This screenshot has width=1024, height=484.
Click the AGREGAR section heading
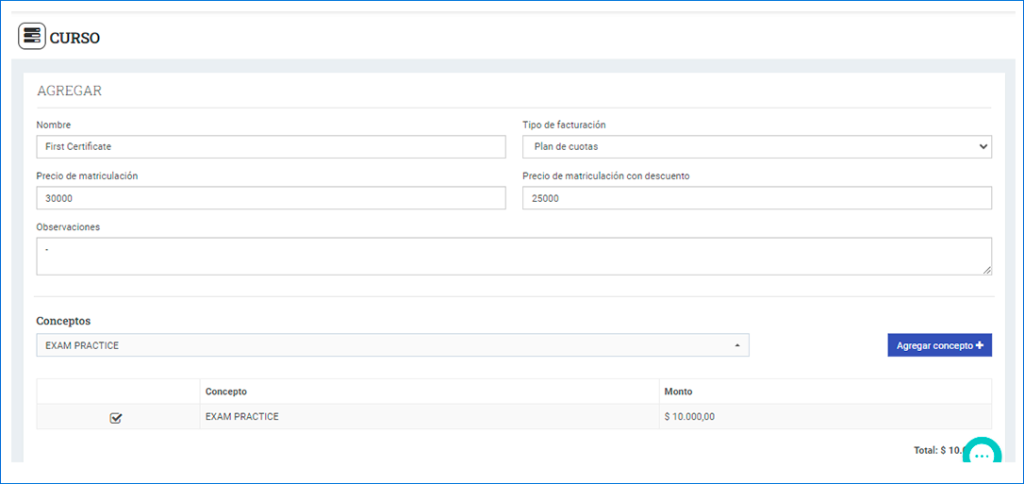[x=69, y=91]
